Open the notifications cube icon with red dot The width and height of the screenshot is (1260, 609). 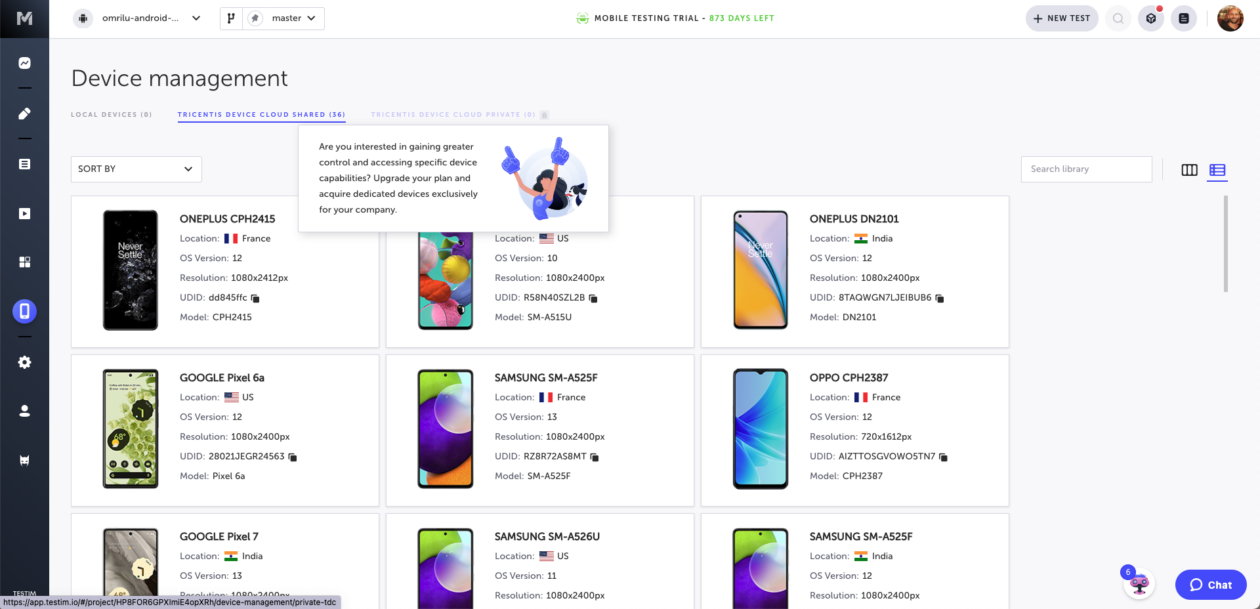(1151, 18)
